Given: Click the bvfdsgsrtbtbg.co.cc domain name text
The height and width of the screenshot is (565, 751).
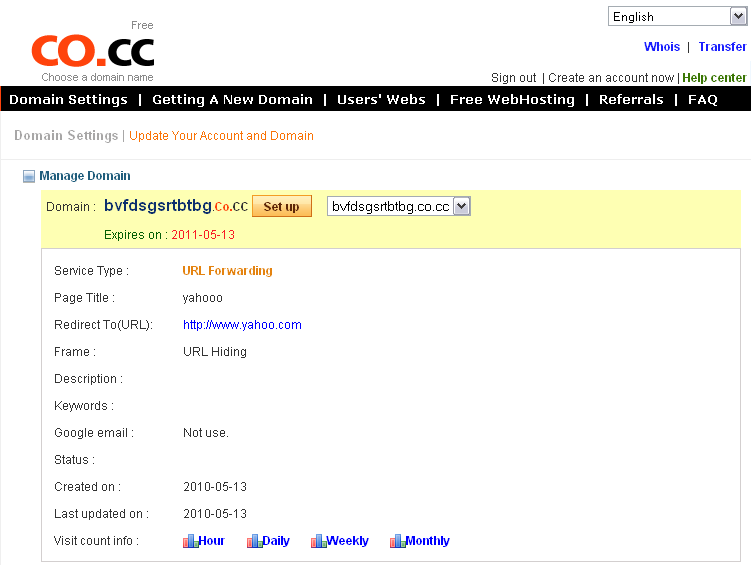Looking at the screenshot, I should tap(176, 206).
